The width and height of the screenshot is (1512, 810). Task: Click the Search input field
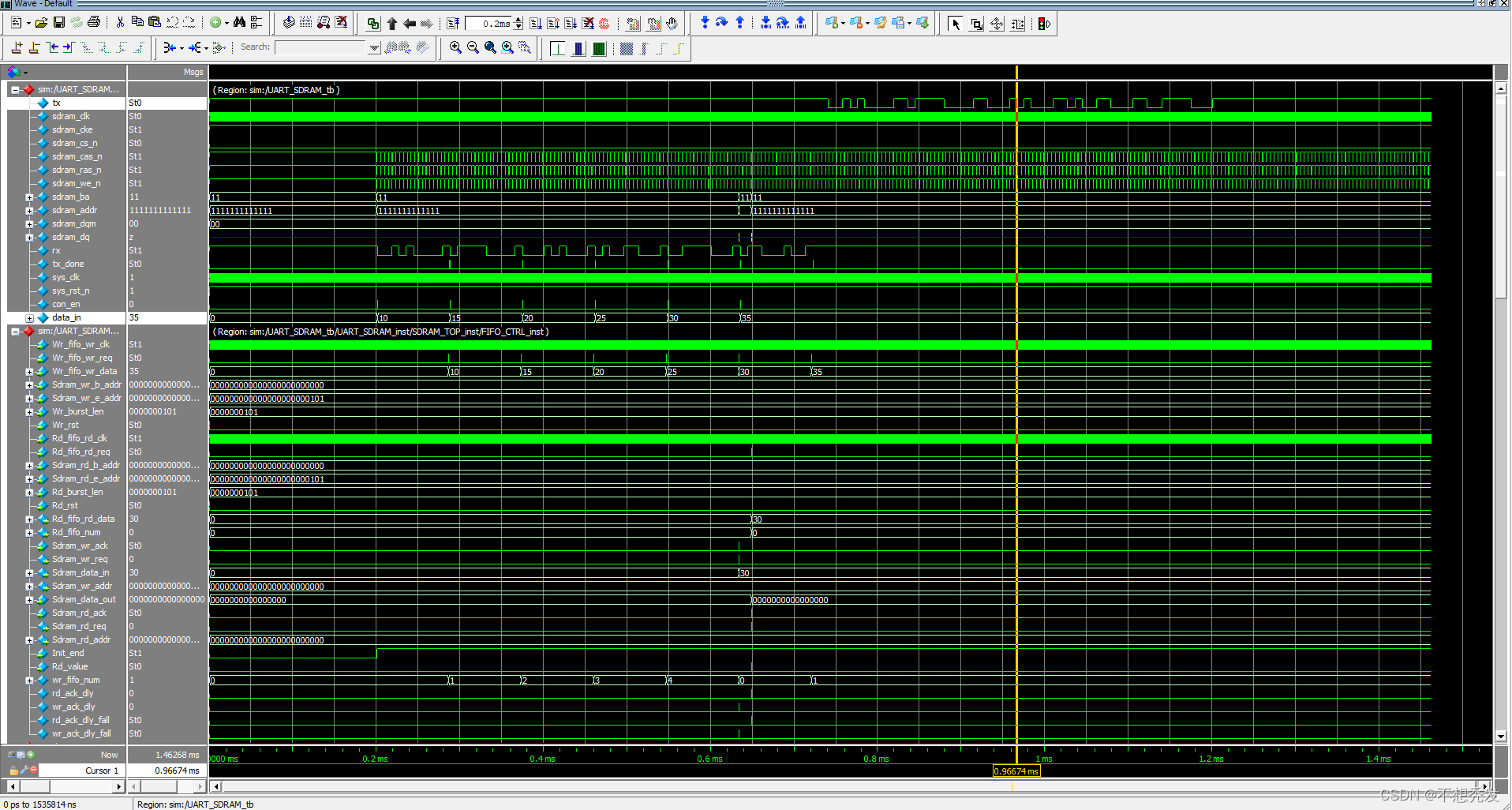[321, 47]
